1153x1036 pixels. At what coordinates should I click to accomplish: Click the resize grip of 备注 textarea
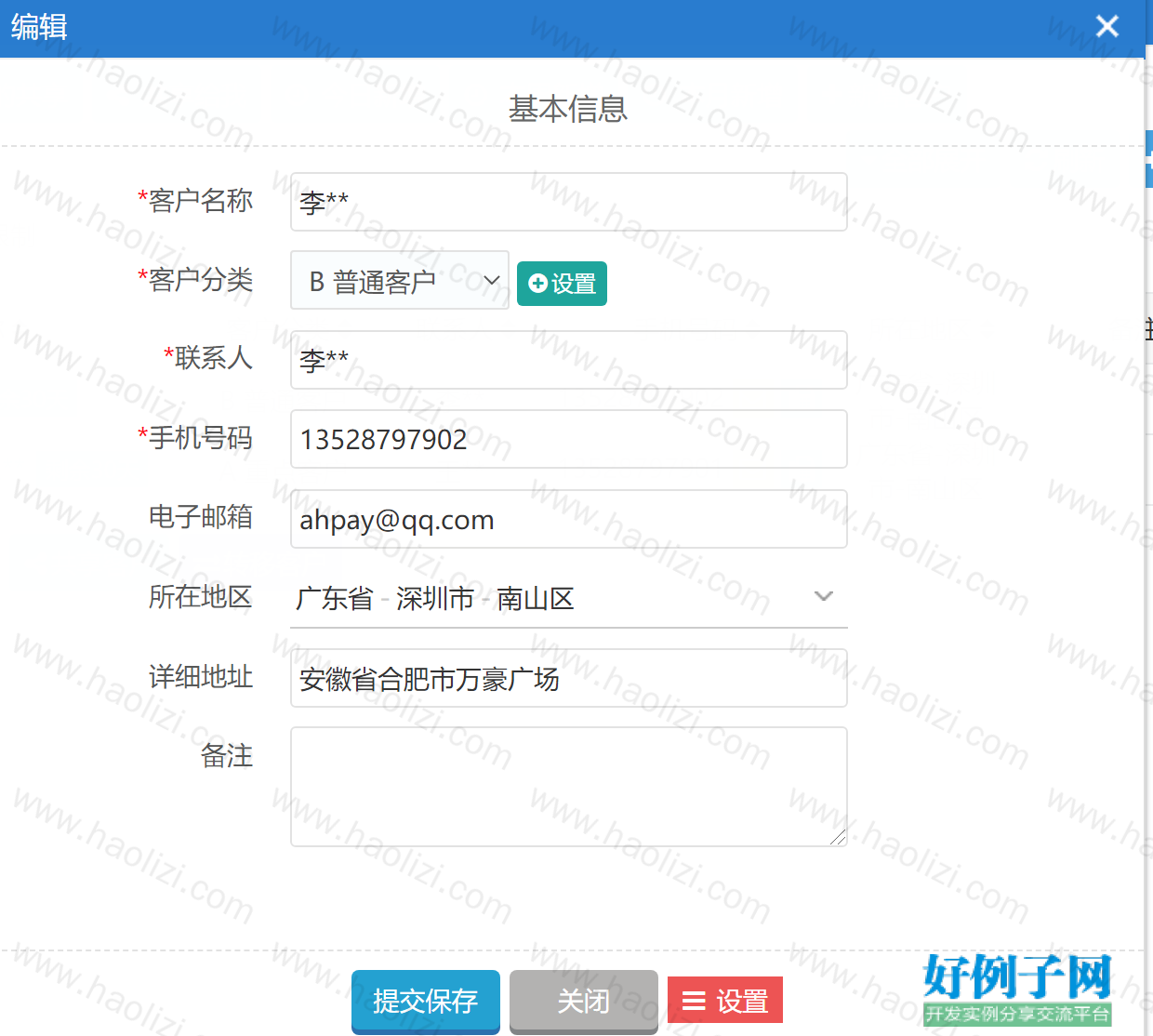(x=838, y=837)
